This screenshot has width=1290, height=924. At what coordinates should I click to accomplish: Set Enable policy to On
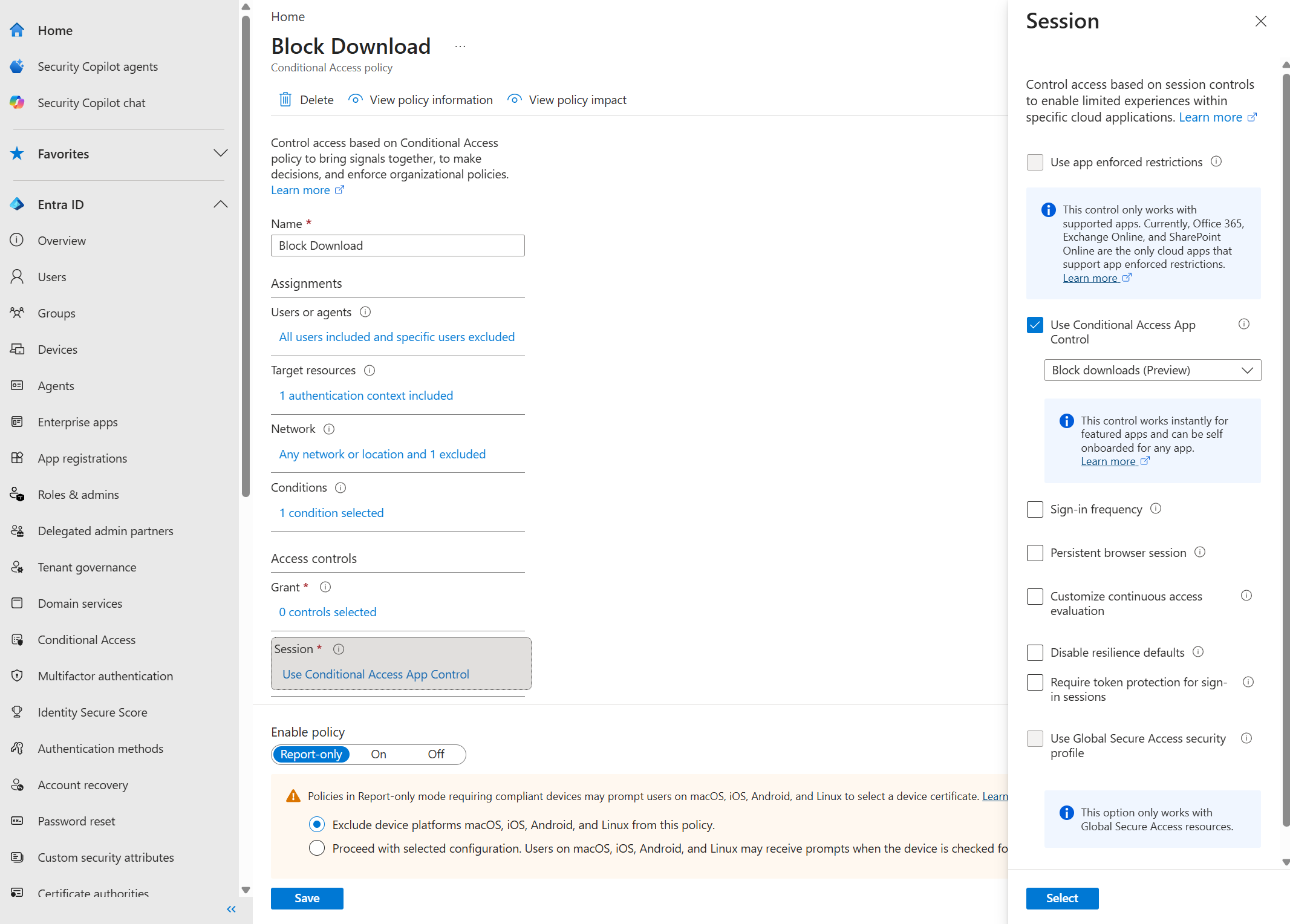(x=379, y=755)
